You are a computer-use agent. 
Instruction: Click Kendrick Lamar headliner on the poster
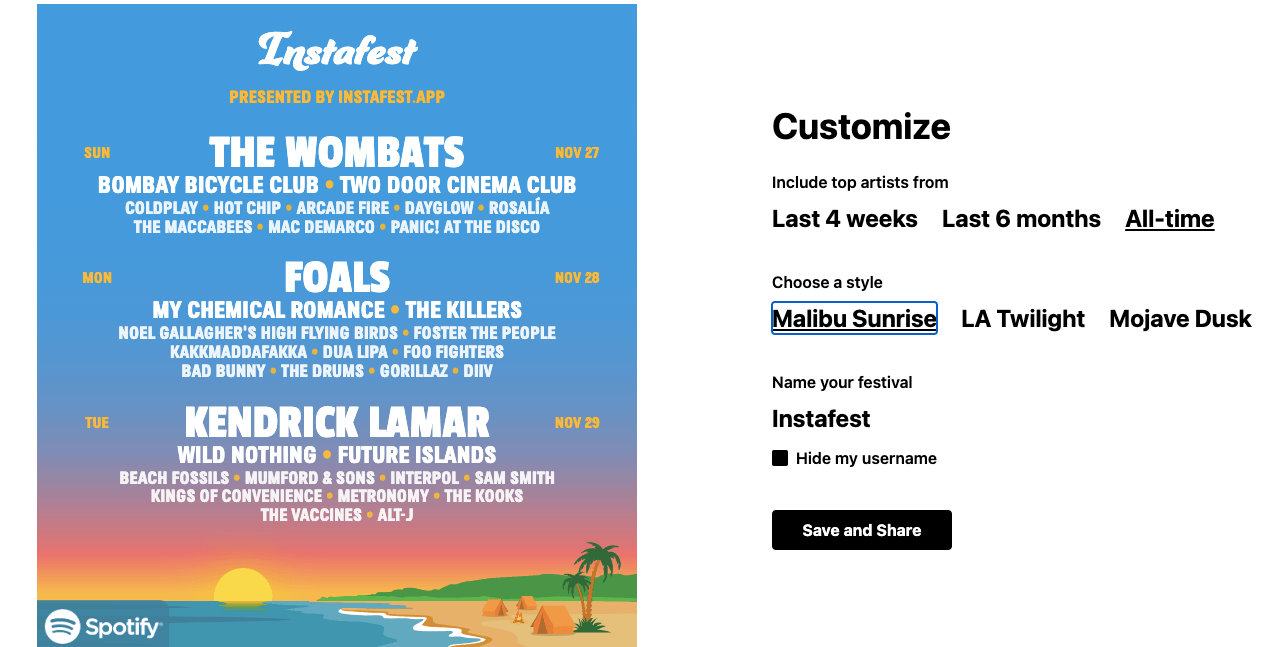click(x=337, y=423)
